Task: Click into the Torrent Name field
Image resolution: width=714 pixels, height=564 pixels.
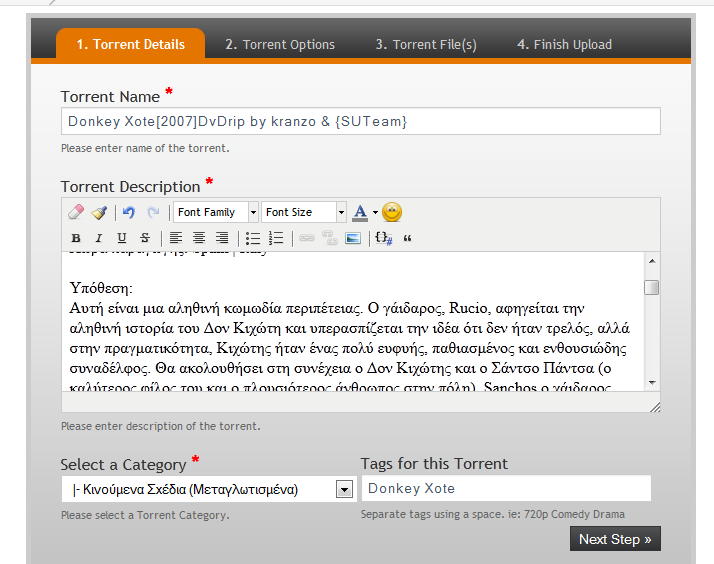Action: click(361, 121)
